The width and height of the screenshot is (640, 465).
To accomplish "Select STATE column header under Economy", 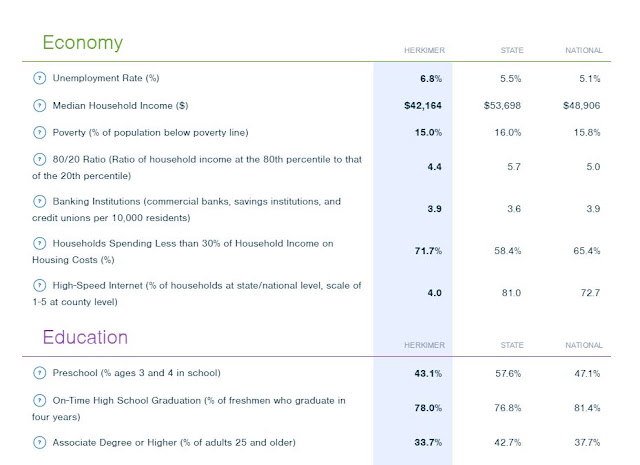I will (x=512, y=50).
